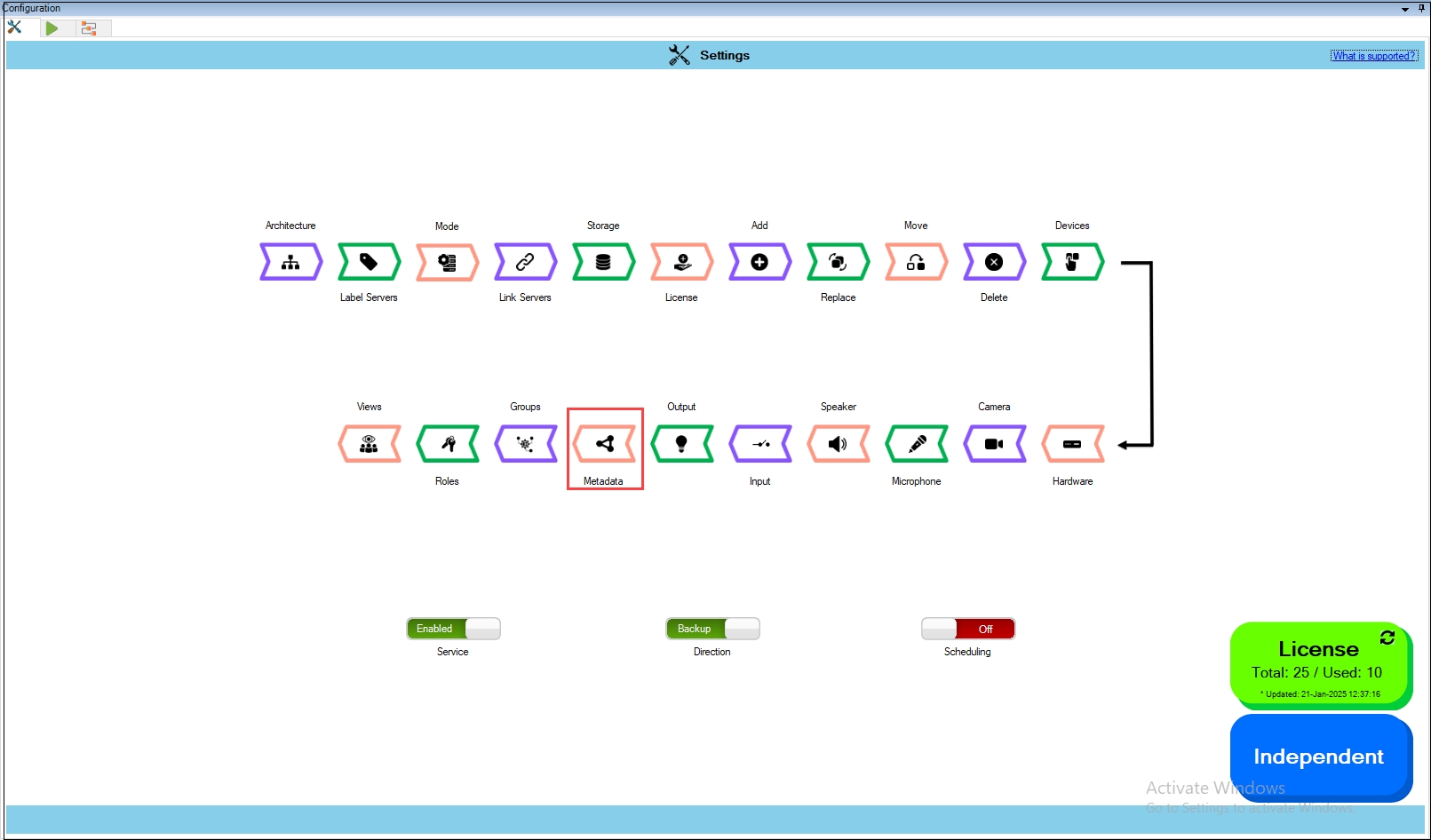Open the Configuration panel dropdown arrow
The image size is (1431, 840).
point(1405,9)
